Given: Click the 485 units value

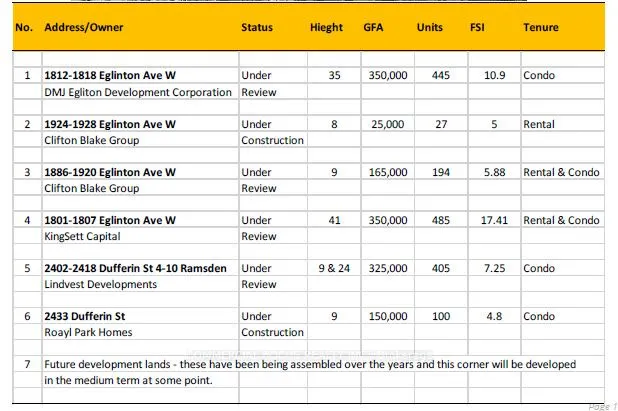Looking at the screenshot, I should [441, 220].
